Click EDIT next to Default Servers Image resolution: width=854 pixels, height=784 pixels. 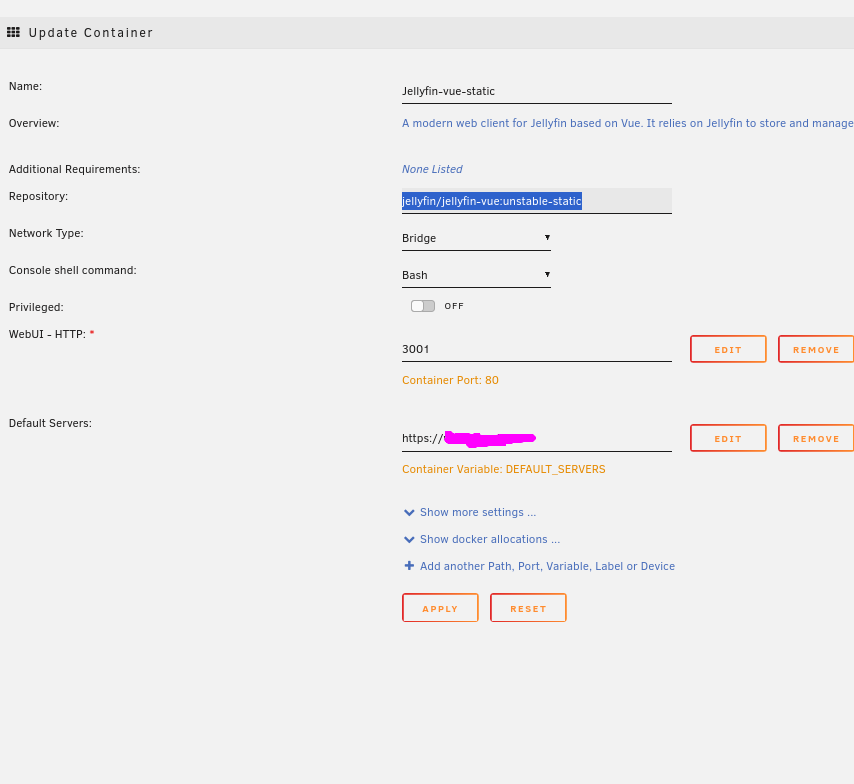pyautogui.click(x=728, y=438)
